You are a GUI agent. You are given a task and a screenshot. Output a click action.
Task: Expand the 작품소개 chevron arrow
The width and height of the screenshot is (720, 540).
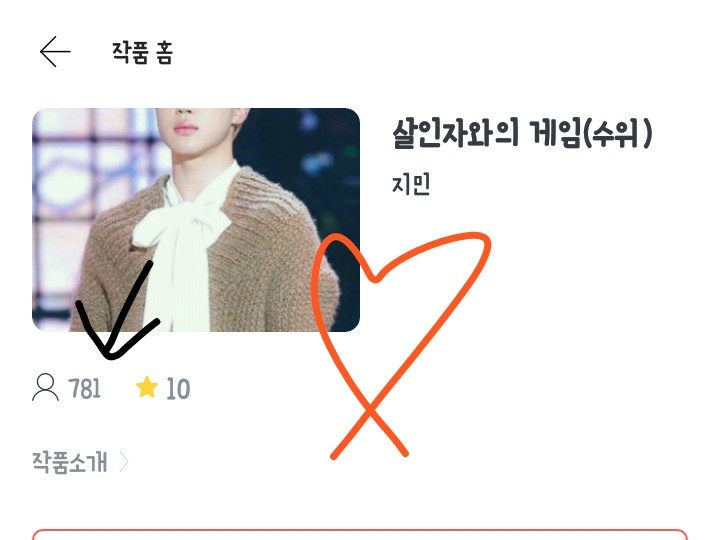pos(124,462)
